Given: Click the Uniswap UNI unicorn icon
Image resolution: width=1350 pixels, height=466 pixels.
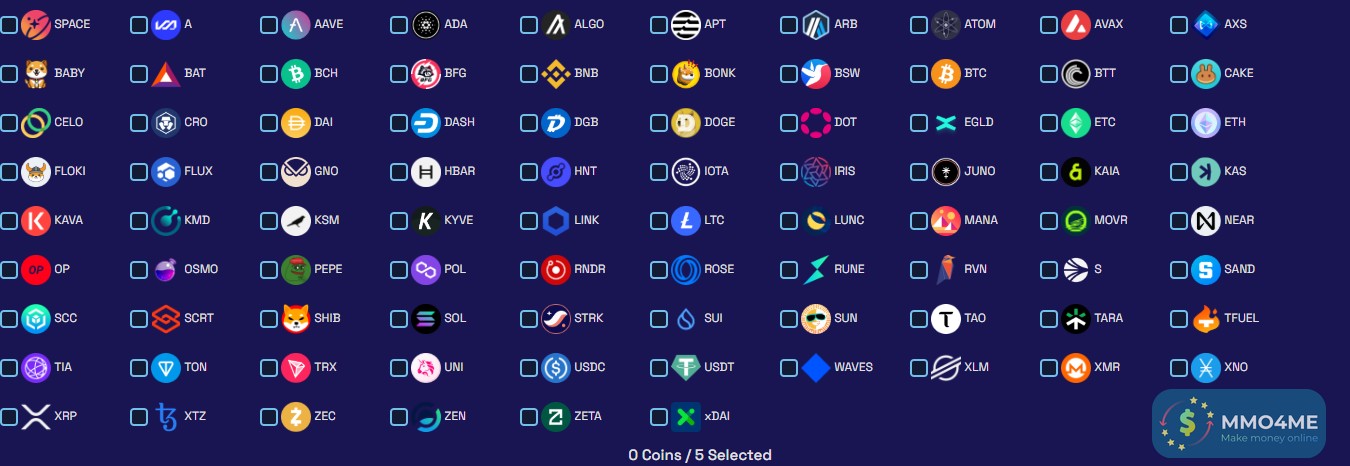Looking at the screenshot, I should (426, 367).
